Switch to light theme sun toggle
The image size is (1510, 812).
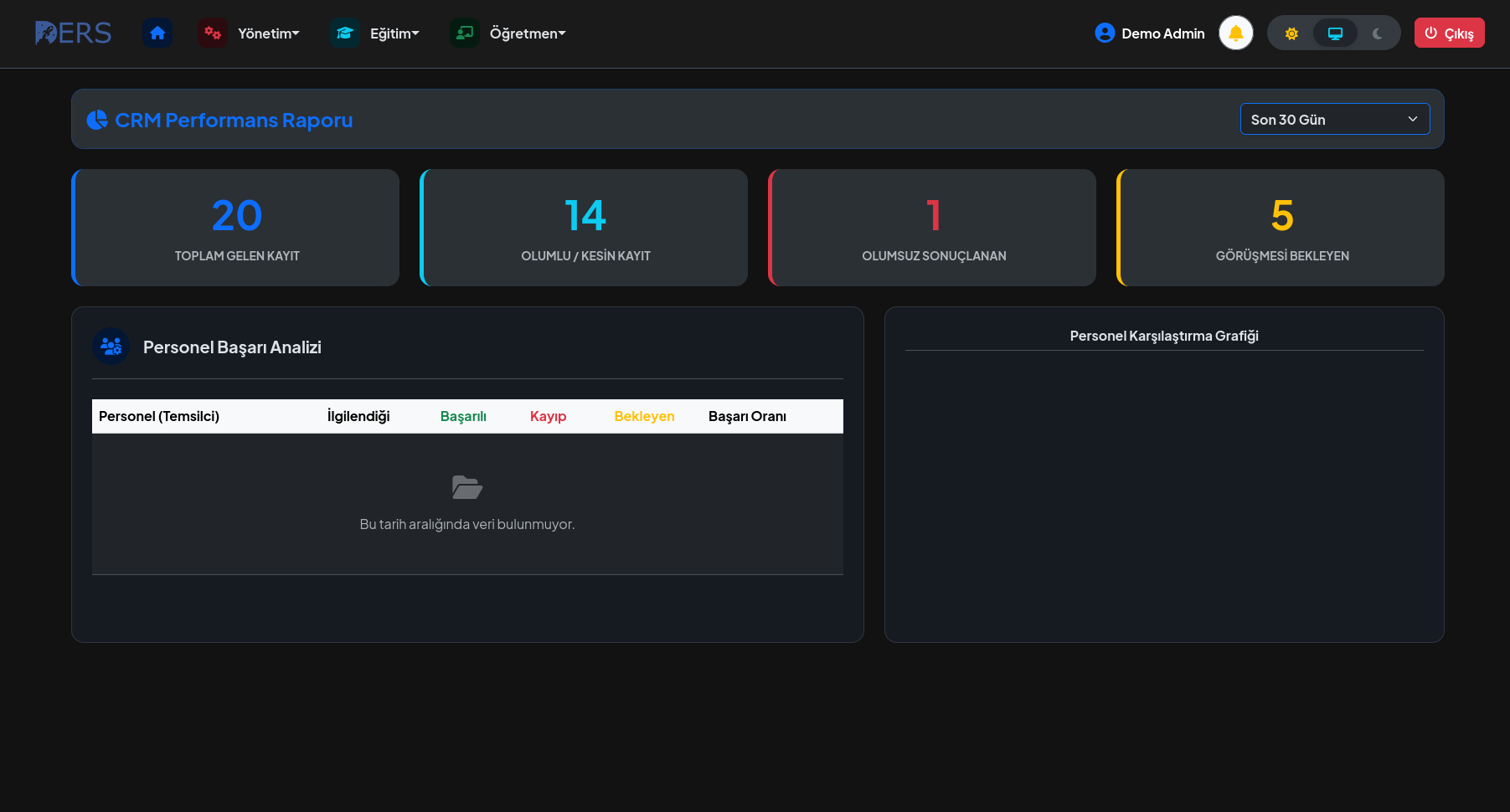1291,33
